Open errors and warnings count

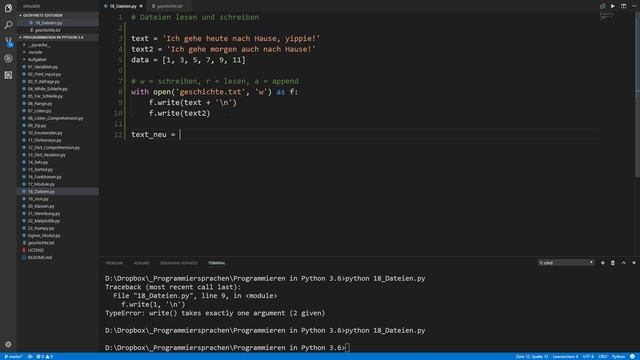click(44, 356)
